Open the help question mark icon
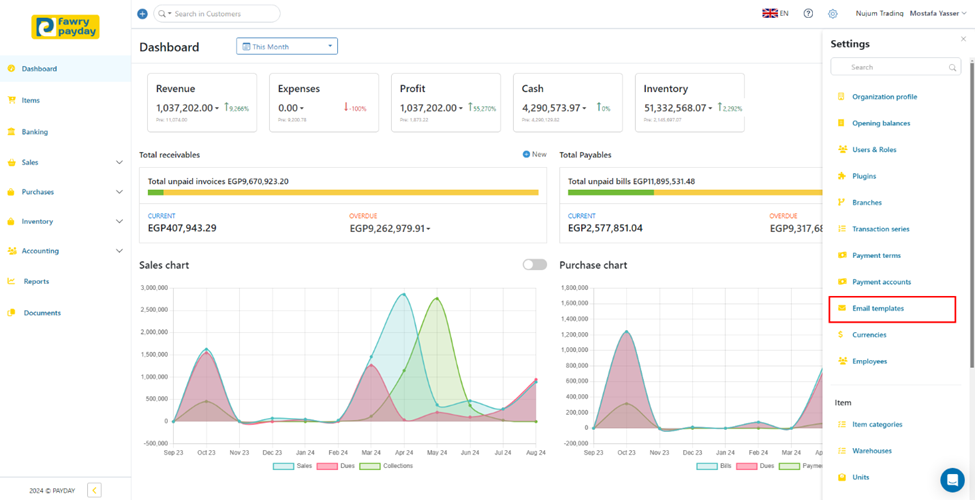 808,14
